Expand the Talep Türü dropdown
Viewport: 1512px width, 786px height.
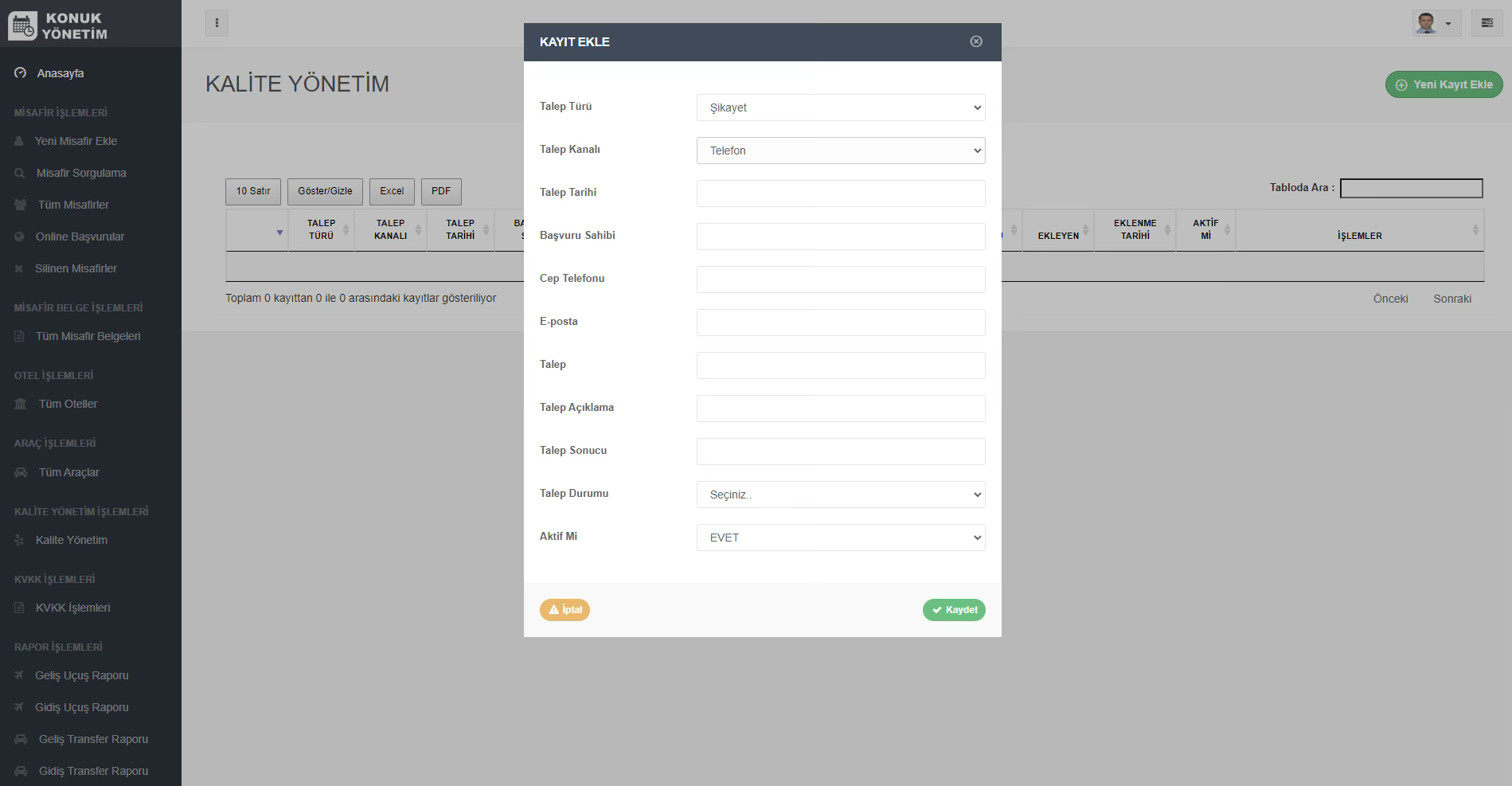pyautogui.click(x=840, y=108)
